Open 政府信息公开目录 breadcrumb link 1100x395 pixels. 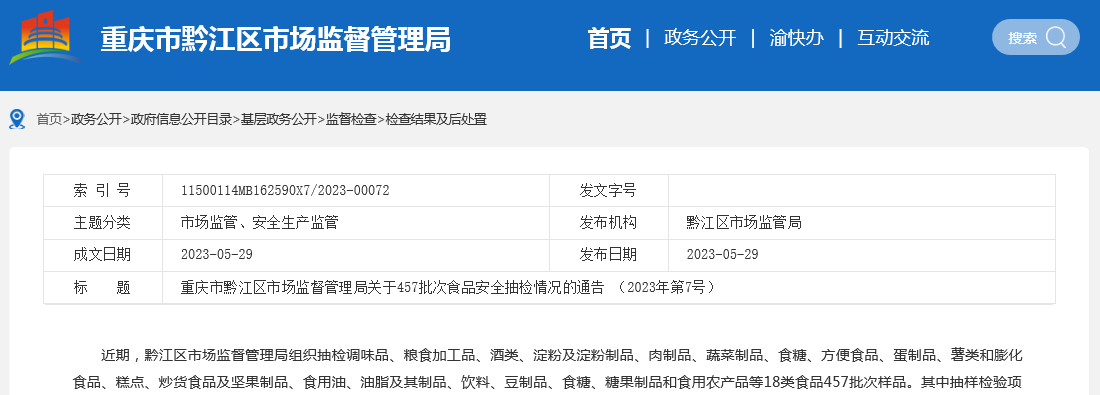pos(181,119)
